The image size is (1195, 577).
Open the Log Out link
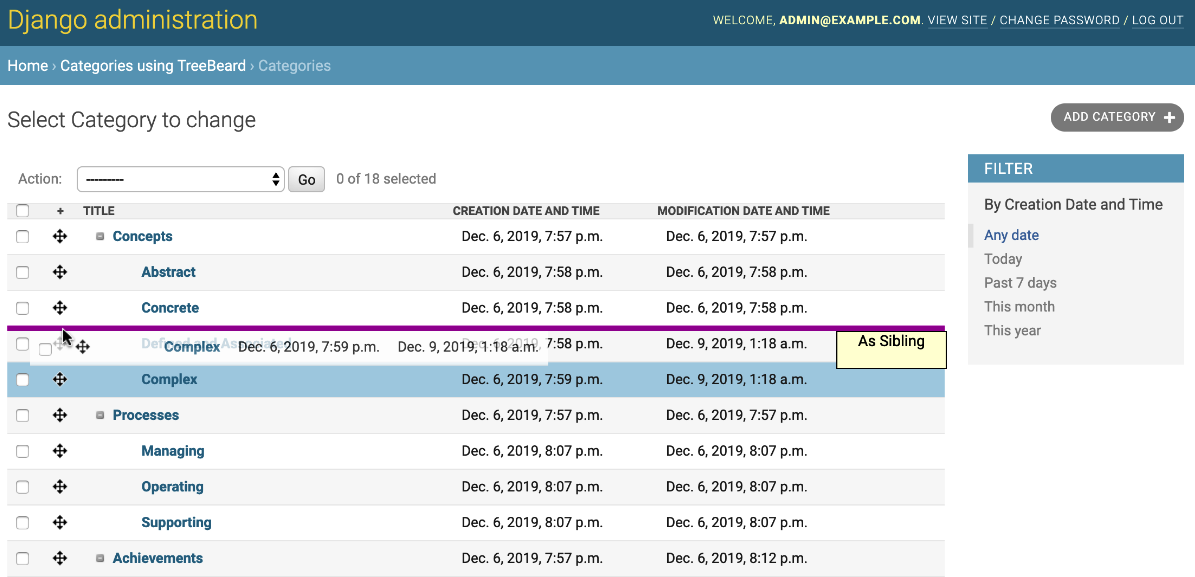[1157, 20]
